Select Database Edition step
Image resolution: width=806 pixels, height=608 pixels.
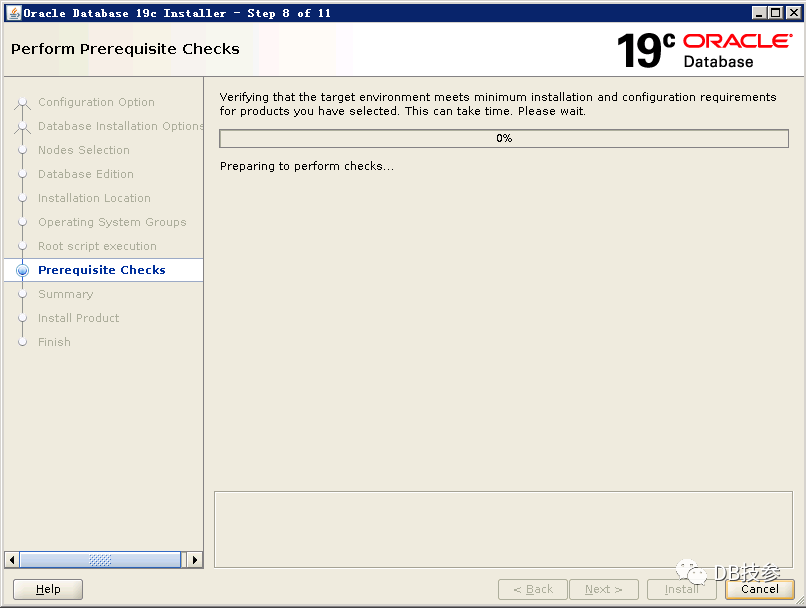coord(86,174)
